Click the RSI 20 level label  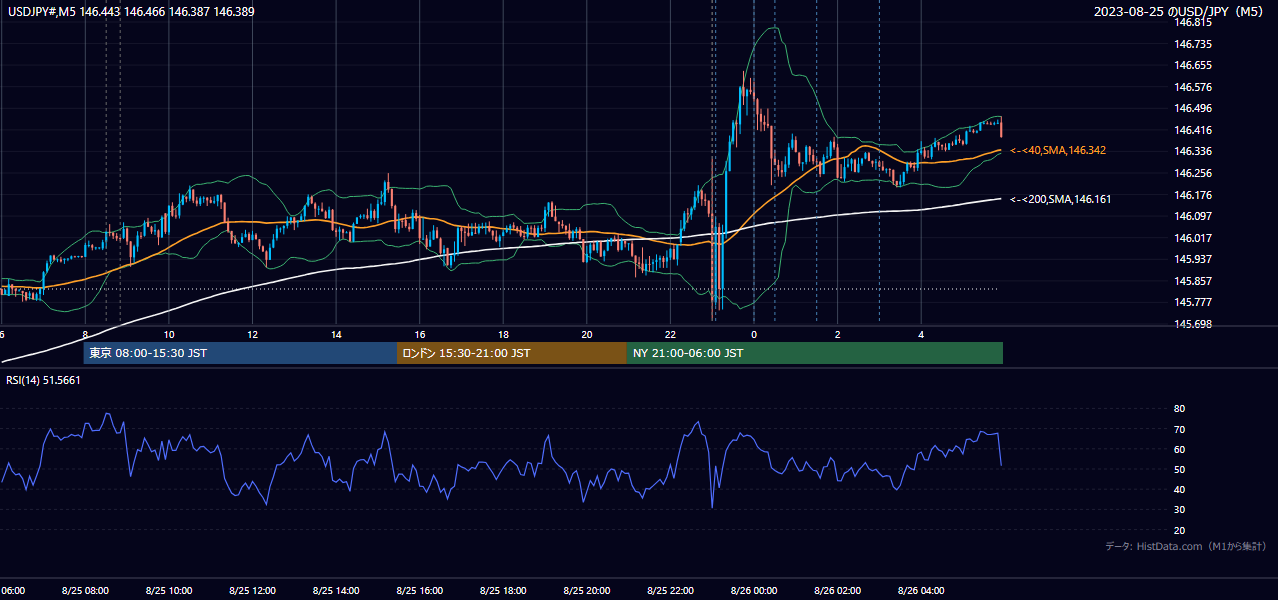click(1179, 530)
